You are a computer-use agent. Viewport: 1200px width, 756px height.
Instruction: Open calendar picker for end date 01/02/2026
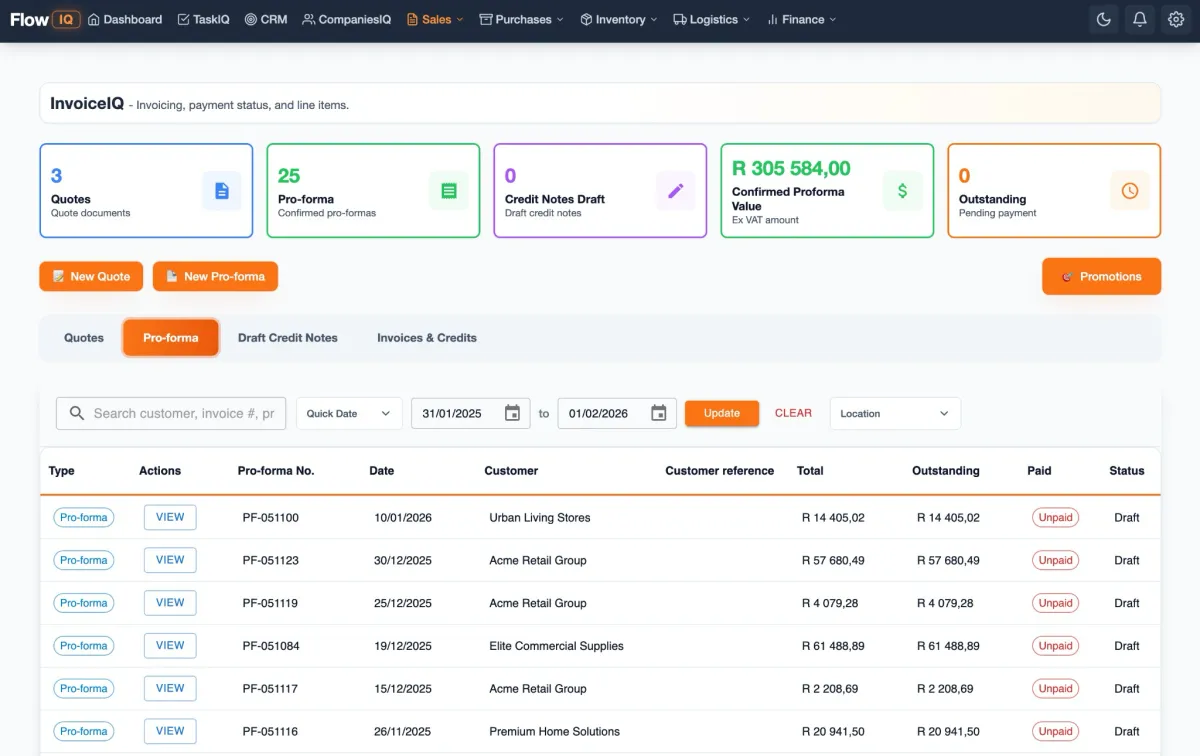pos(658,413)
